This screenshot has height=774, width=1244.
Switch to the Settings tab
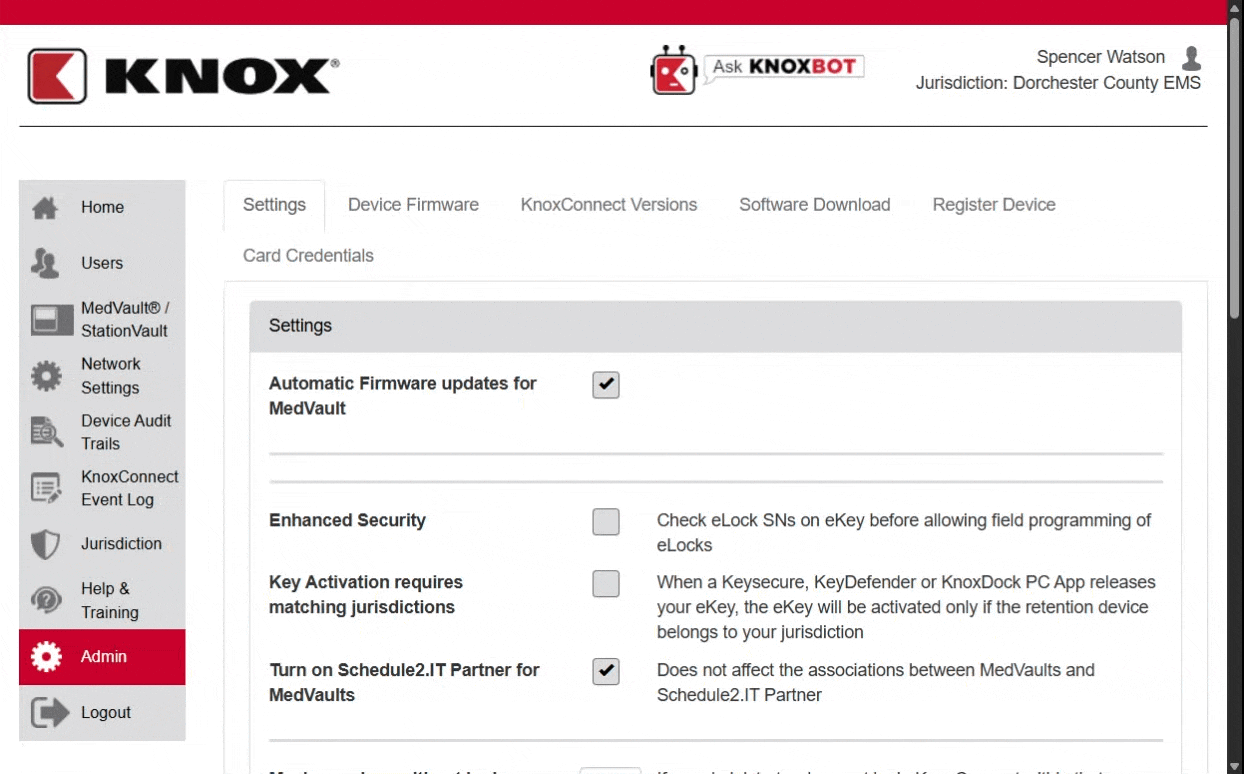tap(274, 205)
